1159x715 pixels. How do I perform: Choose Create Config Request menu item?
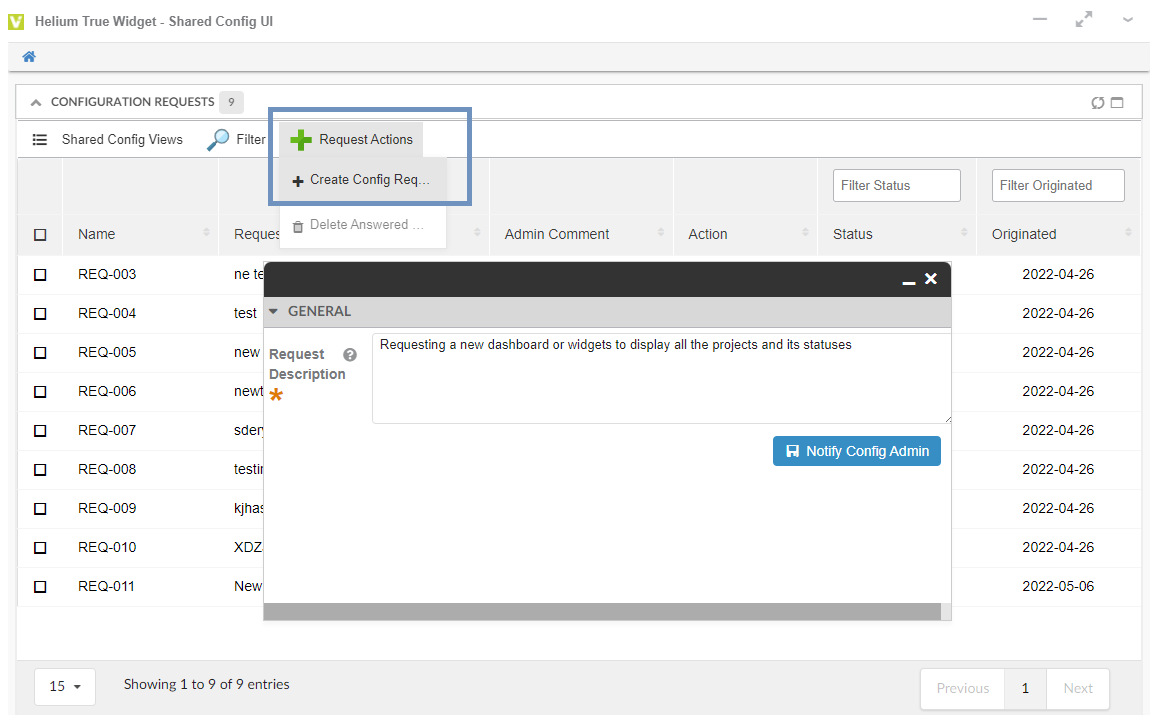(362, 180)
